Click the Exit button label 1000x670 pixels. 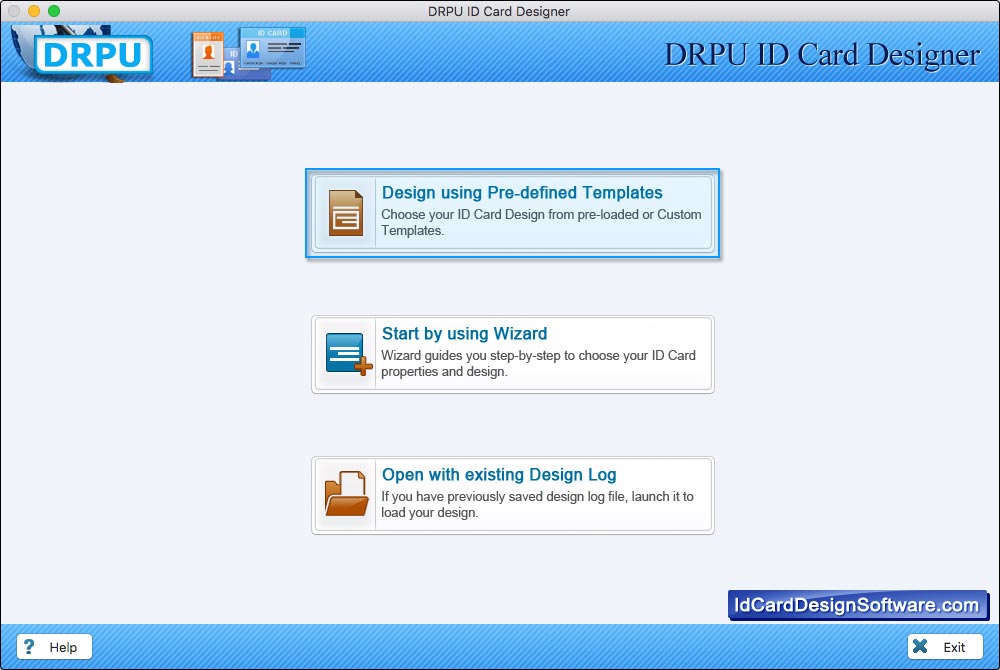coord(954,647)
